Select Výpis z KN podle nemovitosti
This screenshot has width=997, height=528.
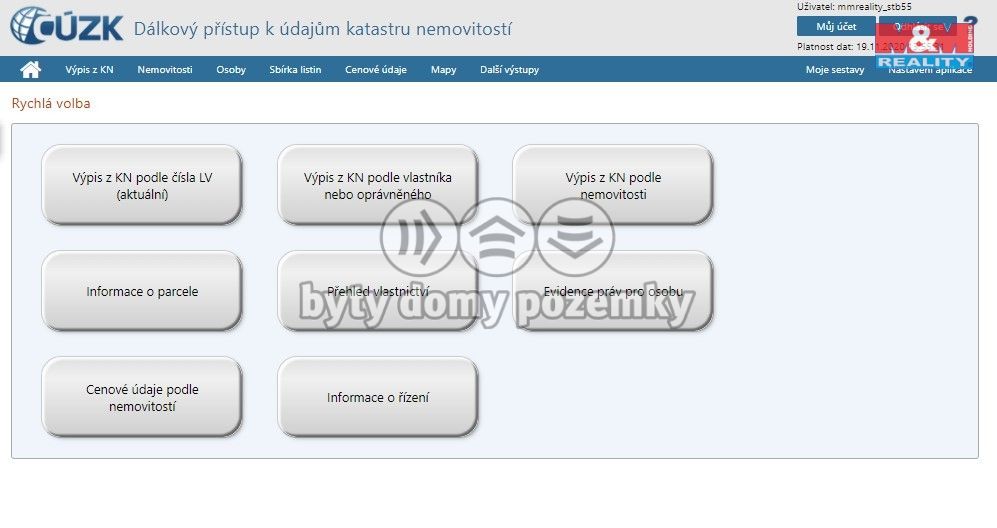613,185
